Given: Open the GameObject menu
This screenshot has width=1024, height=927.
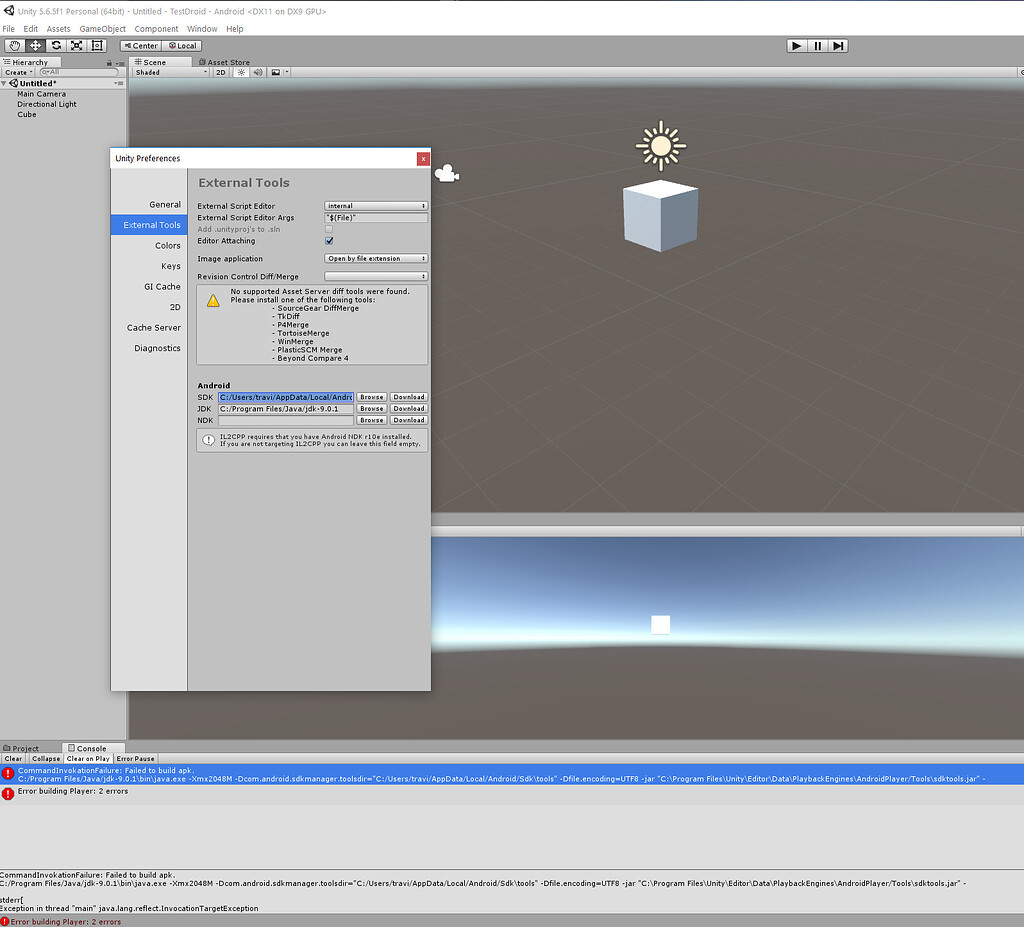Looking at the screenshot, I should pyautogui.click(x=102, y=29).
